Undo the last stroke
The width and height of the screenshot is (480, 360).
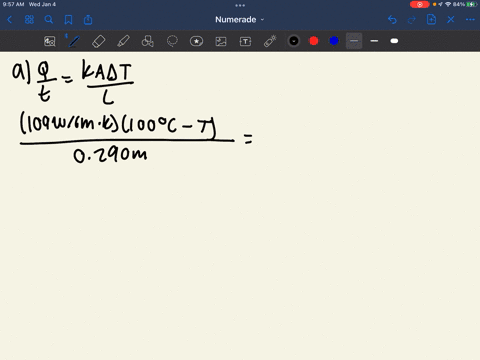pyautogui.click(x=392, y=20)
